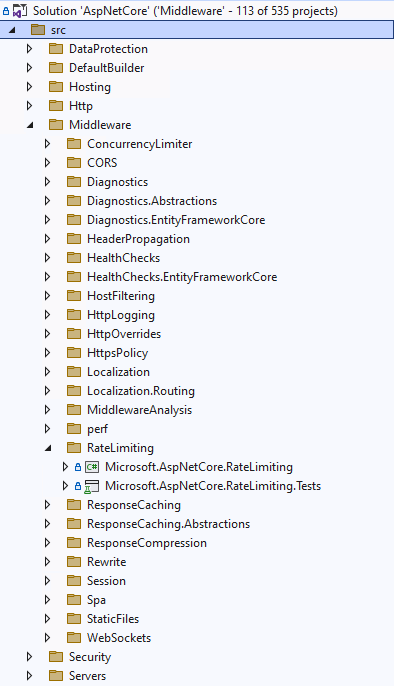Expand the Microsoft.AspNetCore.RateLimiting.Tests project
Image resolution: width=394 pixels, height=686 pixels.
65,486
